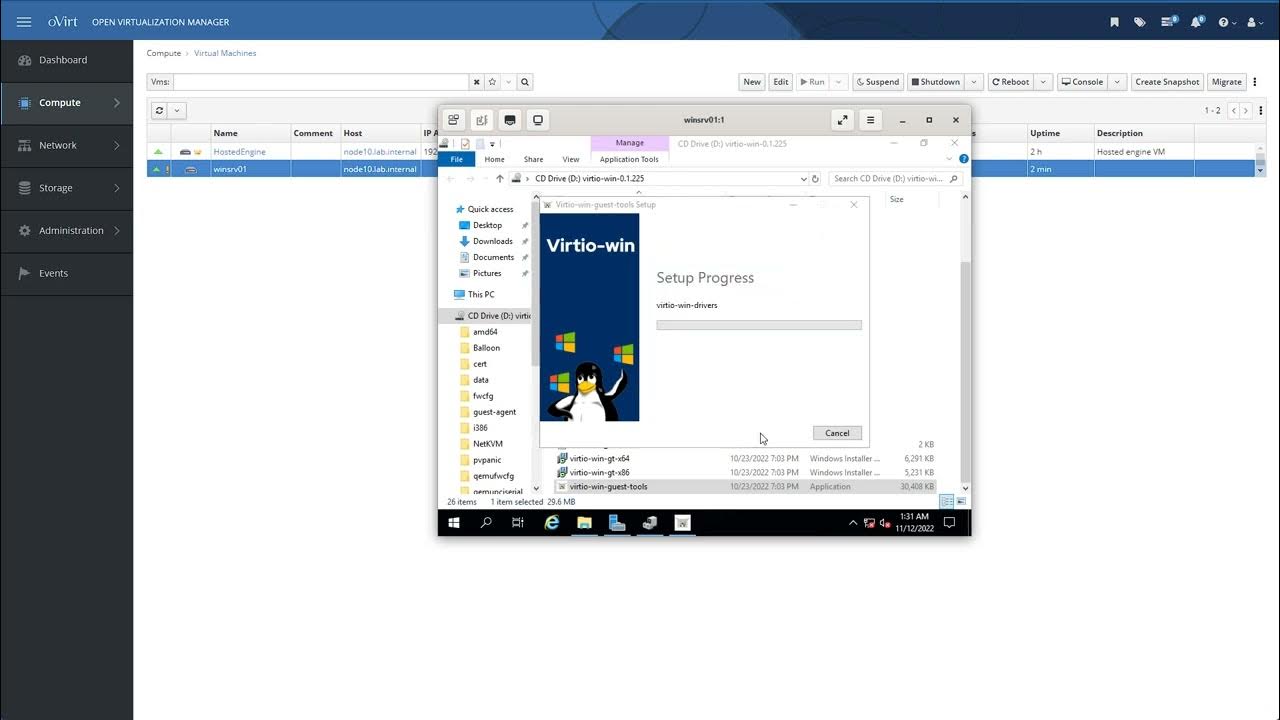Open the Console options dropdown arrow
The height and width of the screenshot is (720, 1280).
point(1118,82)
